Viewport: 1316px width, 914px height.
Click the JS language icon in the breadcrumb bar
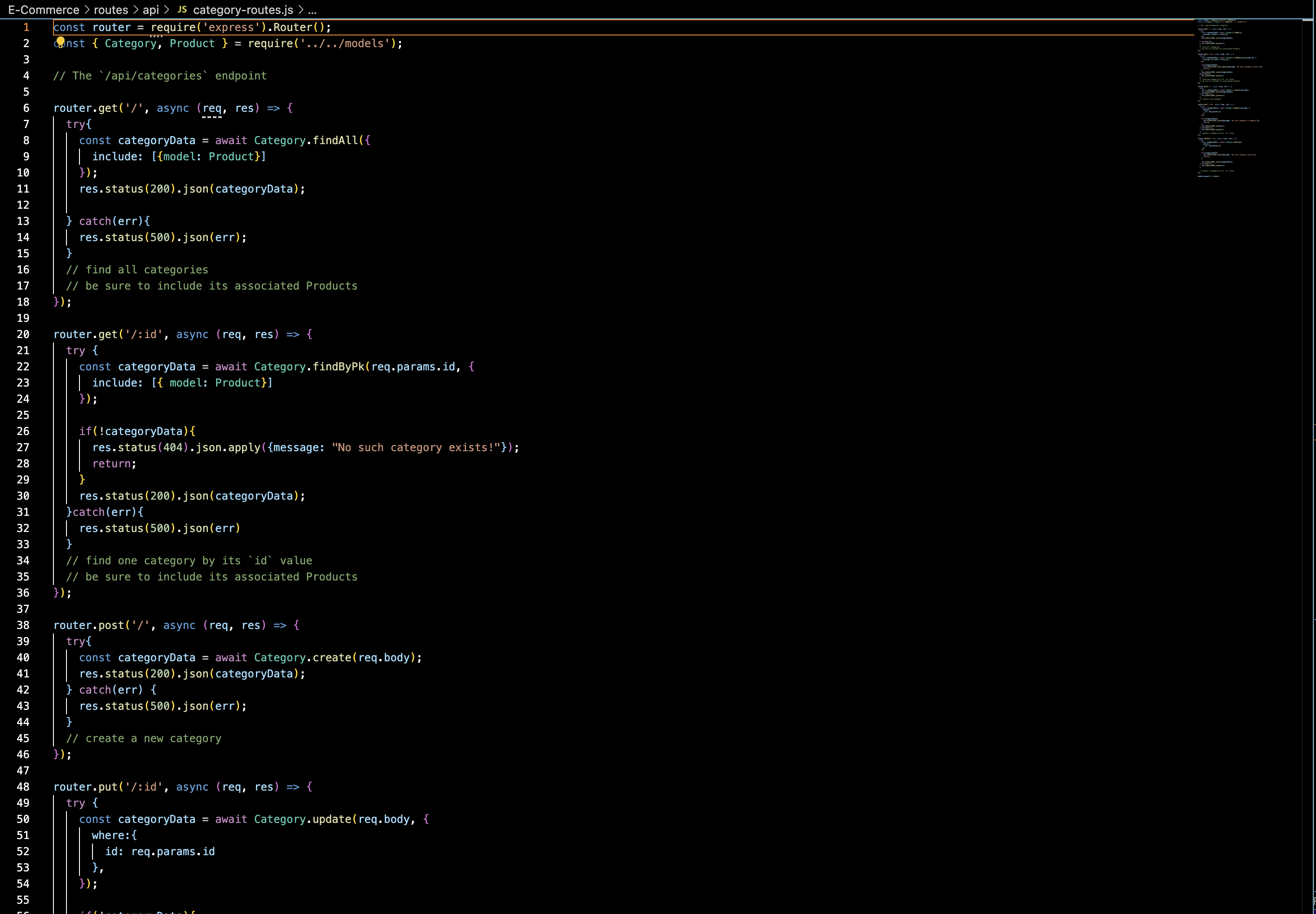pyautogui.click(x=182, y=10)
